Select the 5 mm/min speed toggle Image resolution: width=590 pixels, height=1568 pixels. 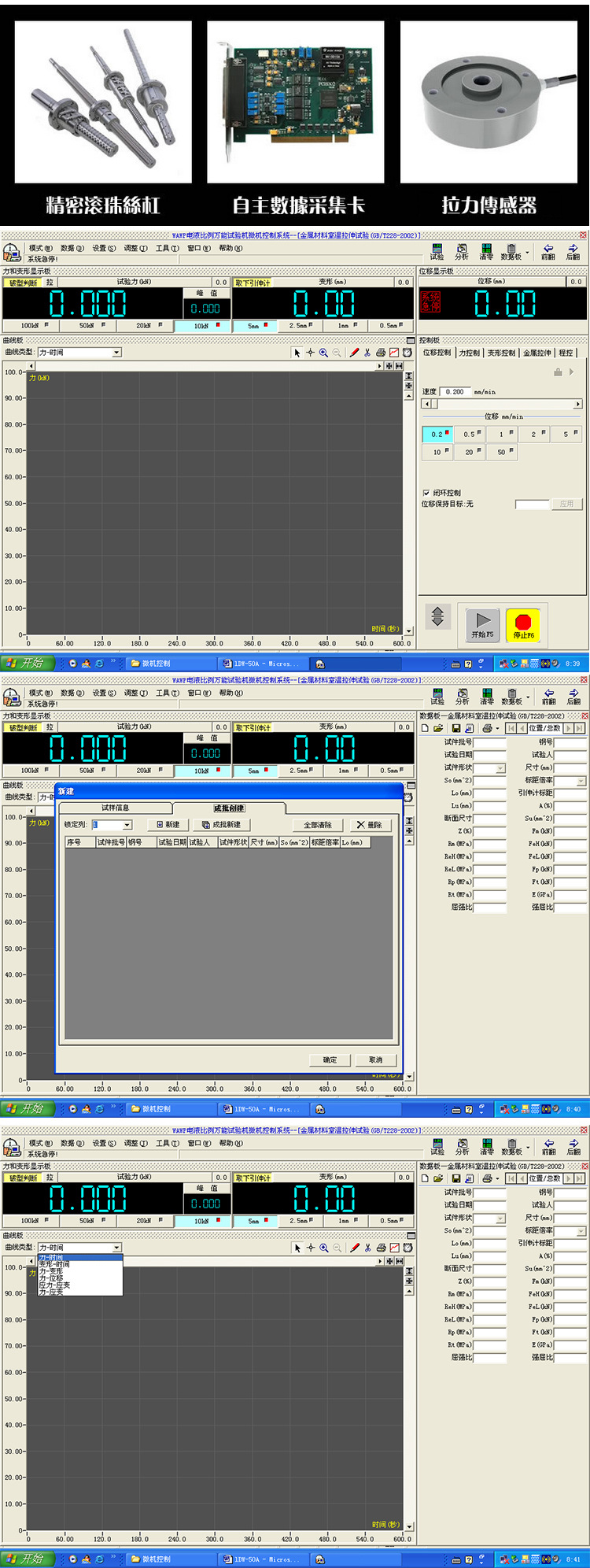coord(566,434)
